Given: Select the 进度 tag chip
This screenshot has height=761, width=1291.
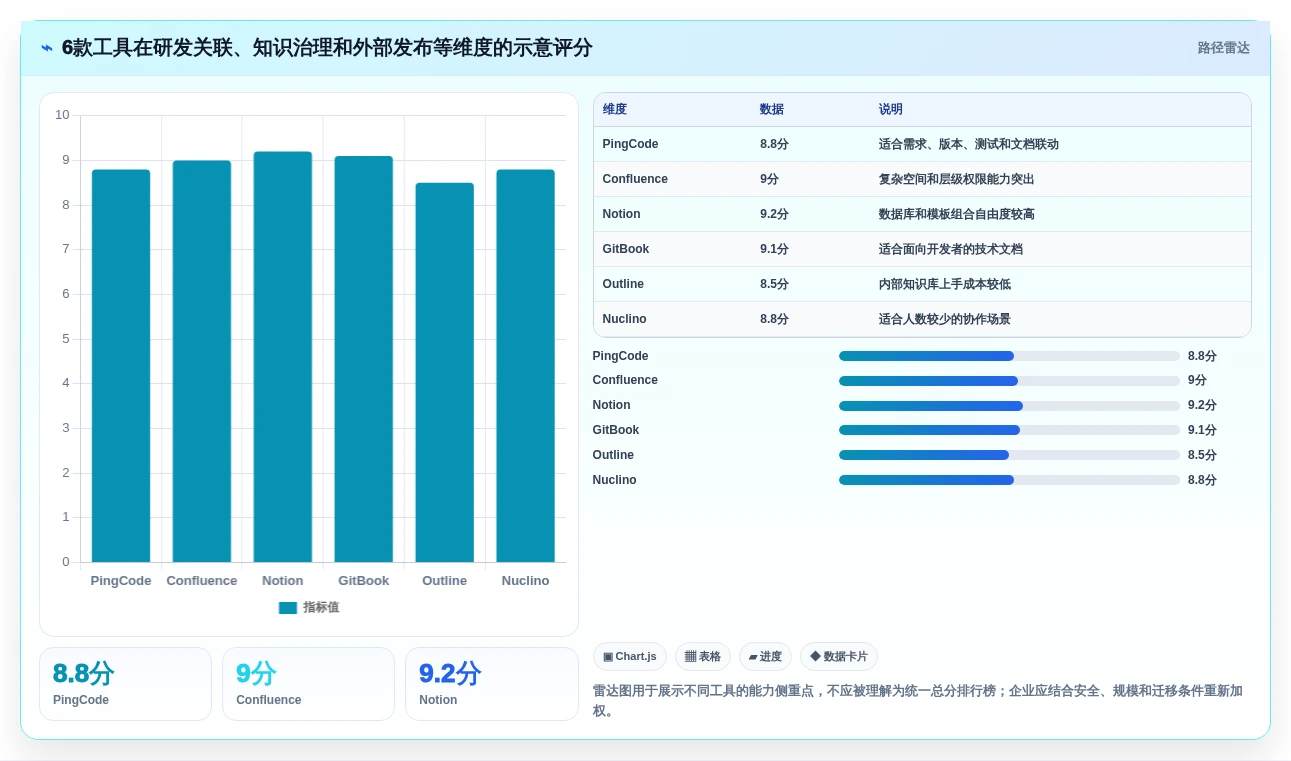Looking at the screenshot, I should click(x=765, y=657).
